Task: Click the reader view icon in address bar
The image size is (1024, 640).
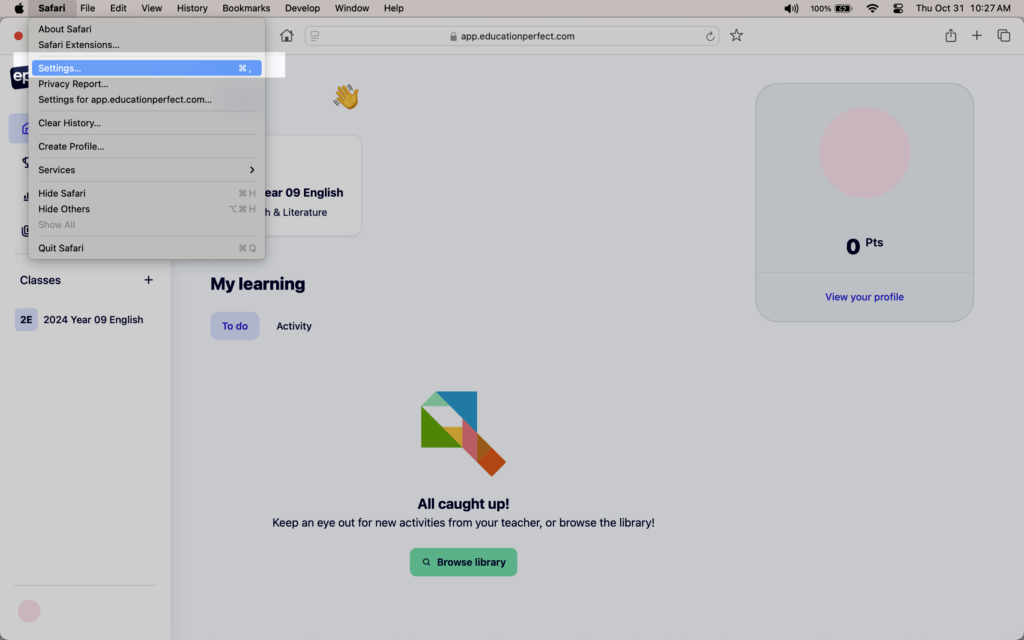Action: coord(315,36)
